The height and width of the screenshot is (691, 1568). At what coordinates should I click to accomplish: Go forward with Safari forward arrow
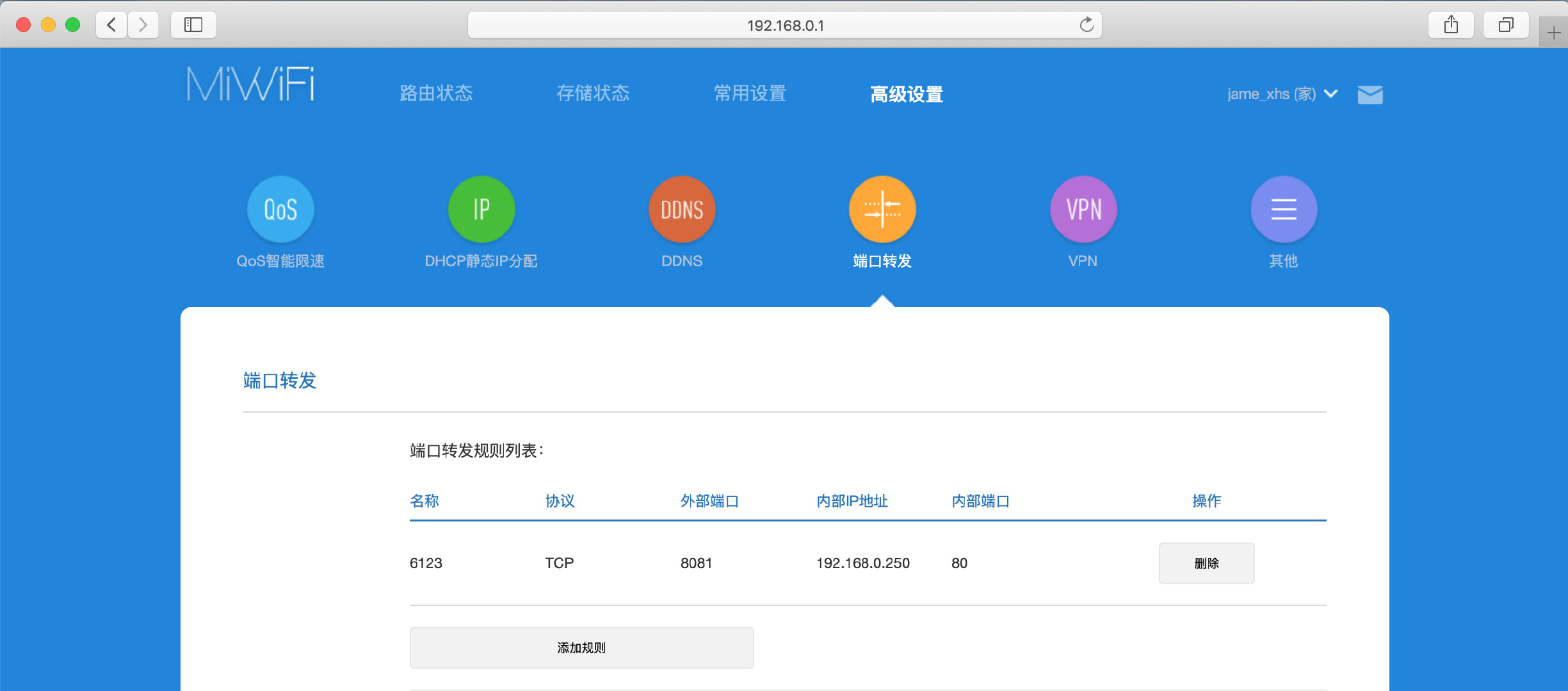(x=143, y=25)
